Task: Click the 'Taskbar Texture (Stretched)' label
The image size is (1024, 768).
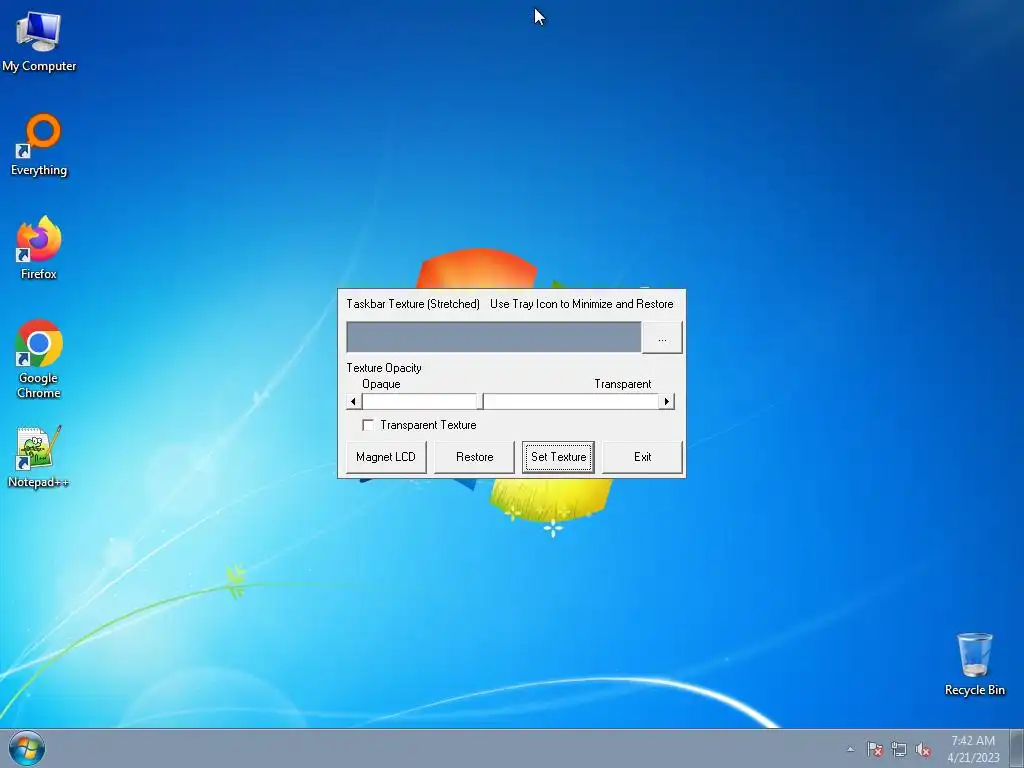Action: coord(413,304)
